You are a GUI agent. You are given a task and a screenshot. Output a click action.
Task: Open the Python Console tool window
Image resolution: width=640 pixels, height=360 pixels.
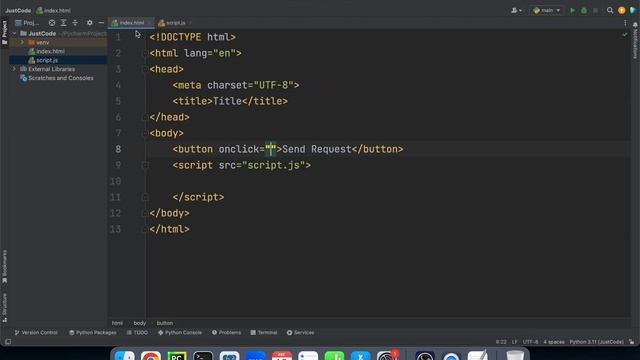180,333
